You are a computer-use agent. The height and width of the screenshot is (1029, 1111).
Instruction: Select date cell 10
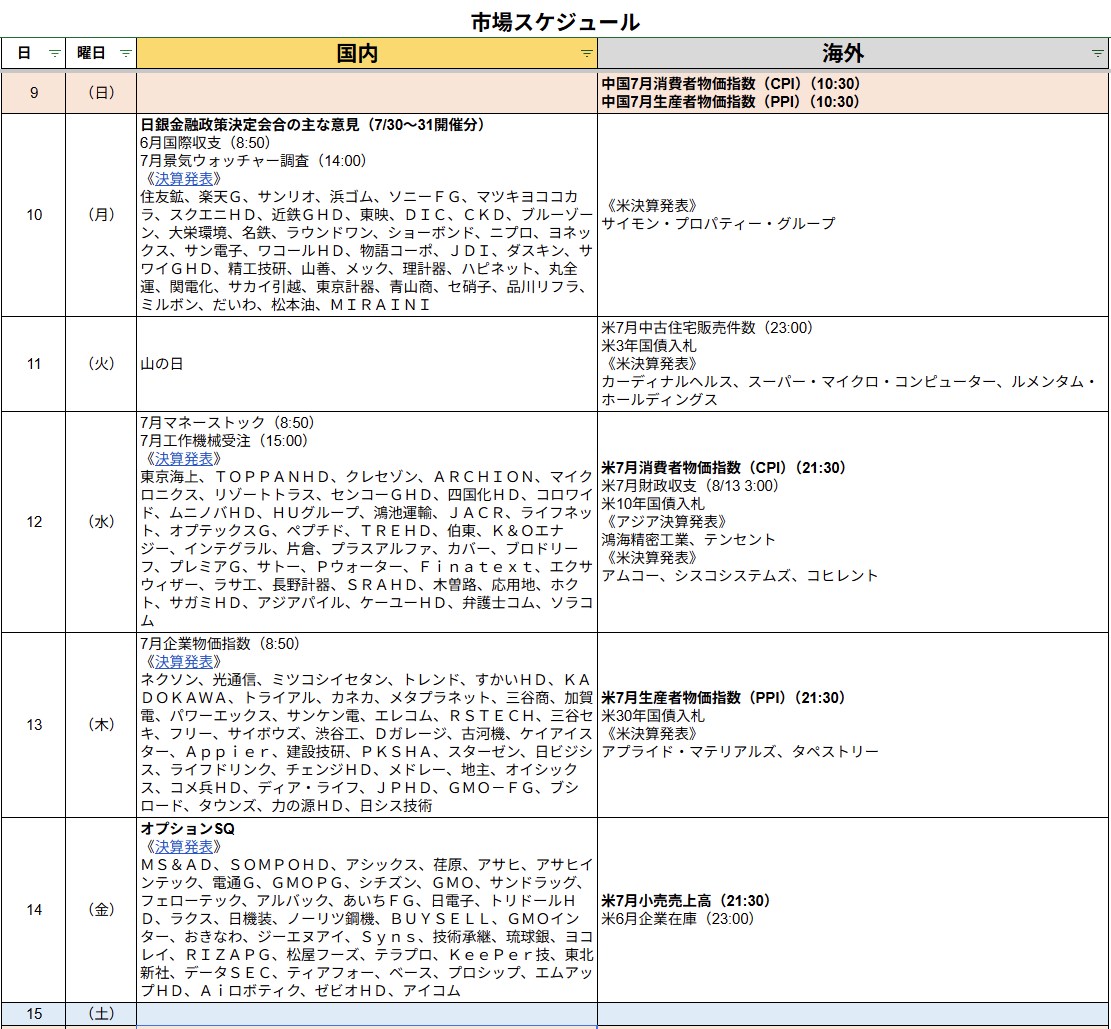pyautogui.click(x=33, y=215)
